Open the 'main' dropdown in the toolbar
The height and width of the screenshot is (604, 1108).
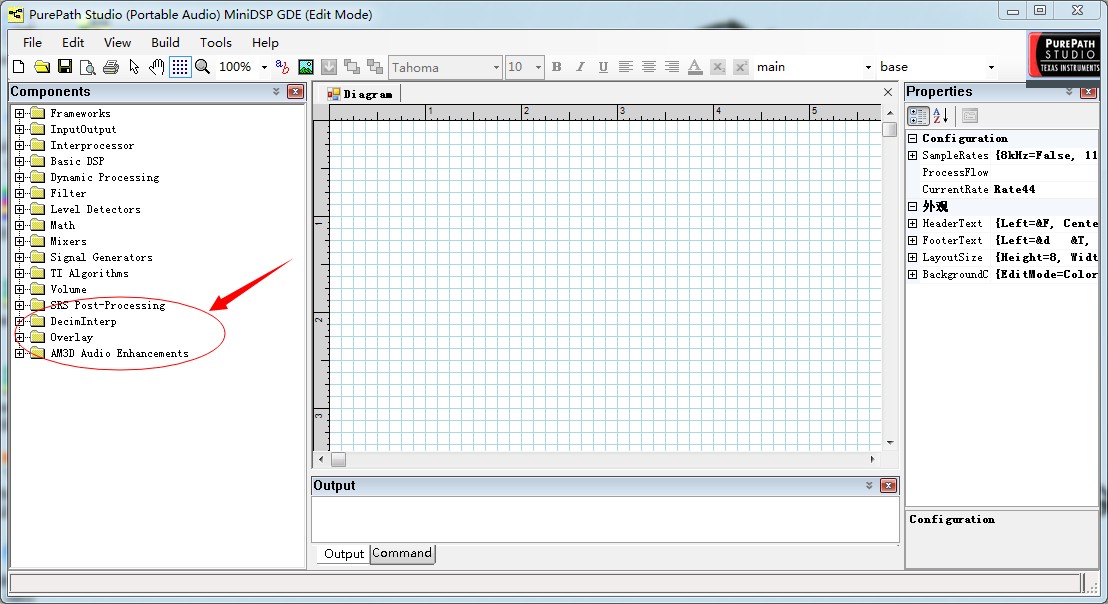click(x=868, y=67)
